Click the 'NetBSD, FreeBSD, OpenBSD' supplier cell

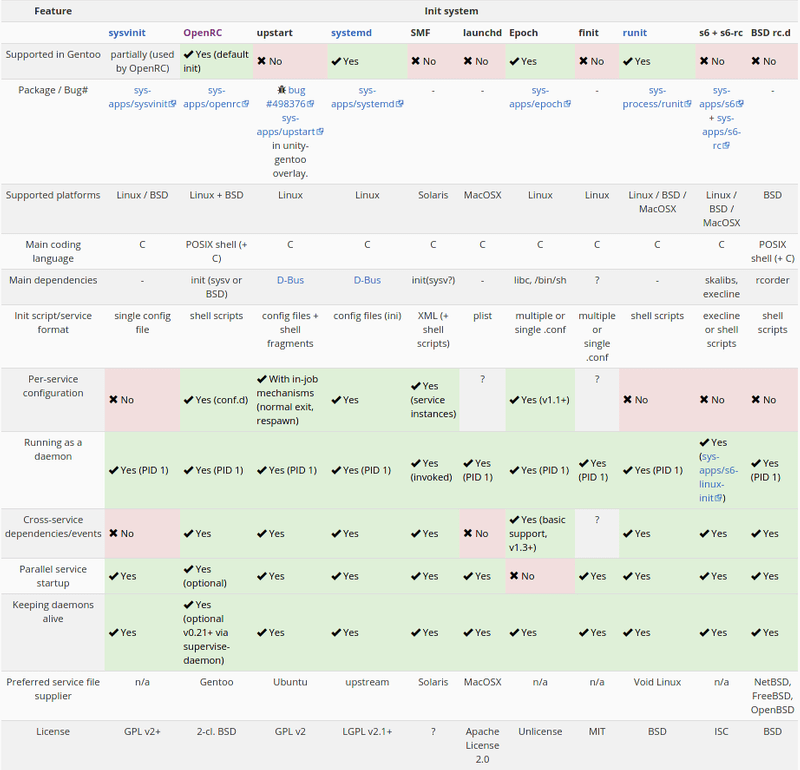[x=772, y=696]
